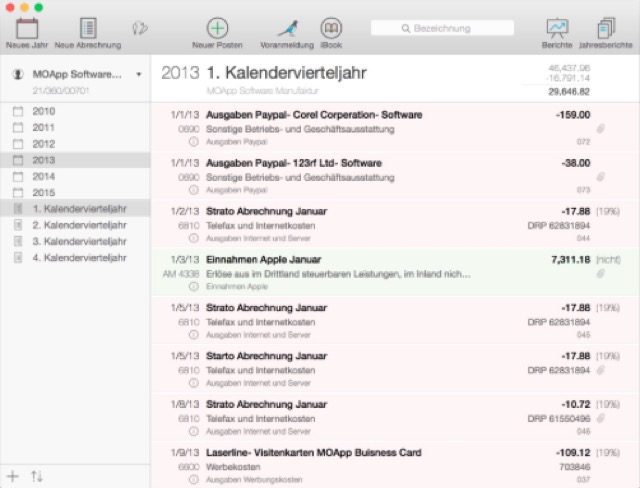The height and width of the screenshot is (488, 640).
Task: Open the Berichte reports icon
Action: click(558, 28)
